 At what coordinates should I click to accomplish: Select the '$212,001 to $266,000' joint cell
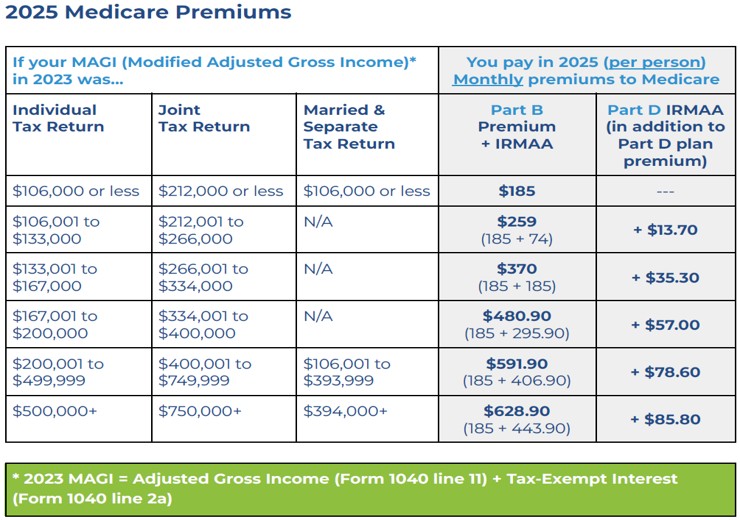click(224, 230)
